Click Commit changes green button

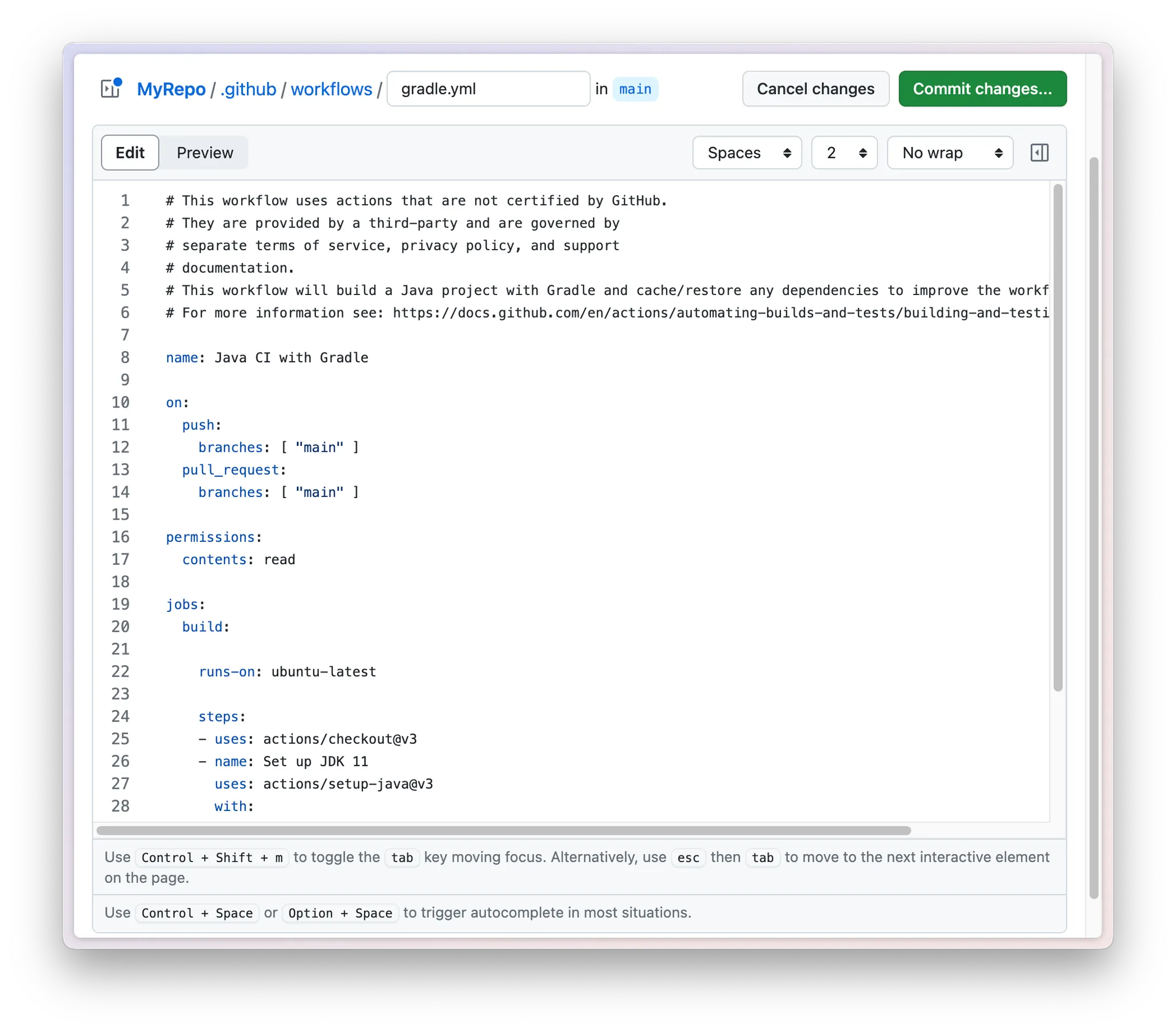coord(982,88)
